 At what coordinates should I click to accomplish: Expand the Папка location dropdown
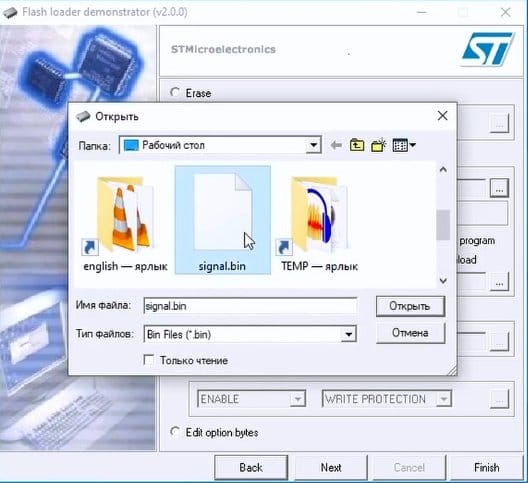click(314, 146)
